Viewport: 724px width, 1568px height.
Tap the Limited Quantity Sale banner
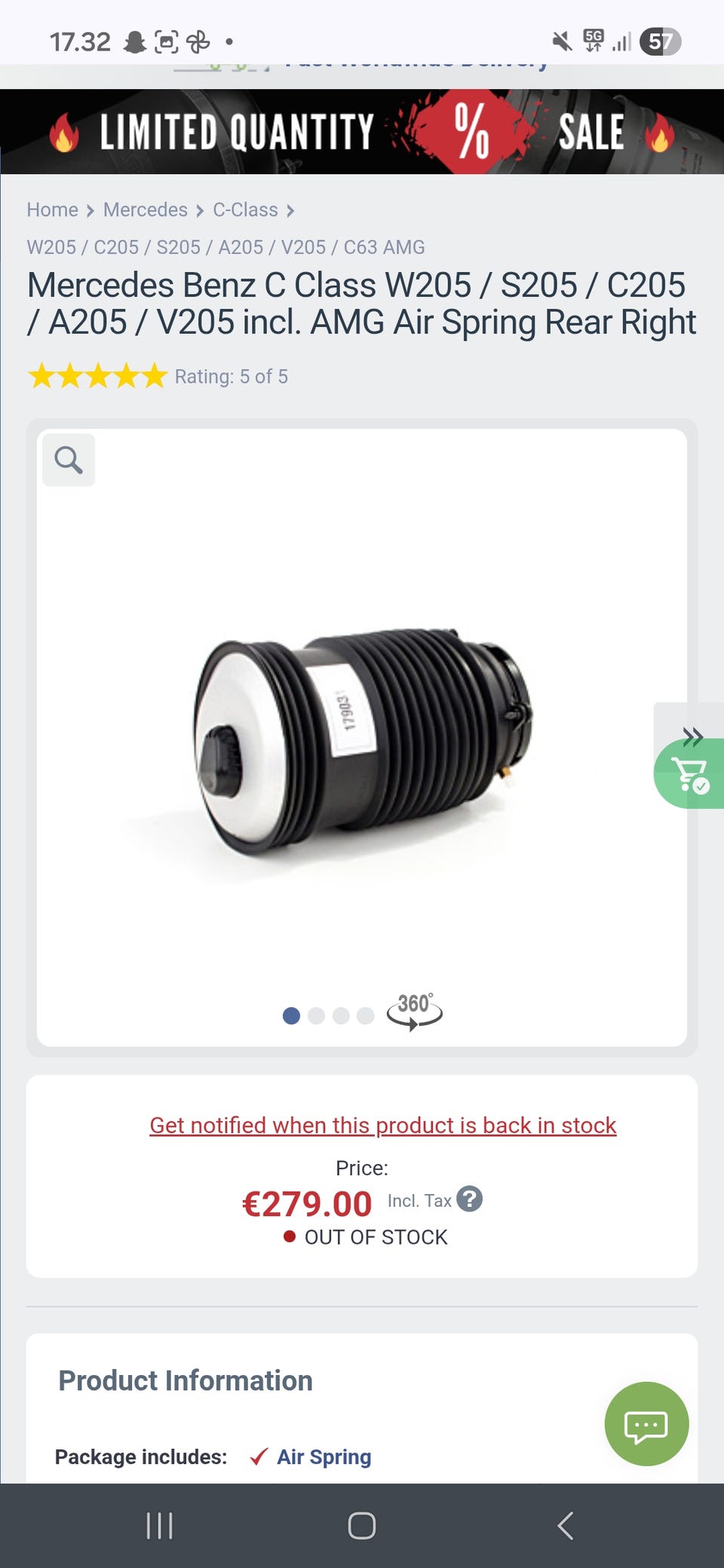click(x=362, y=132)
